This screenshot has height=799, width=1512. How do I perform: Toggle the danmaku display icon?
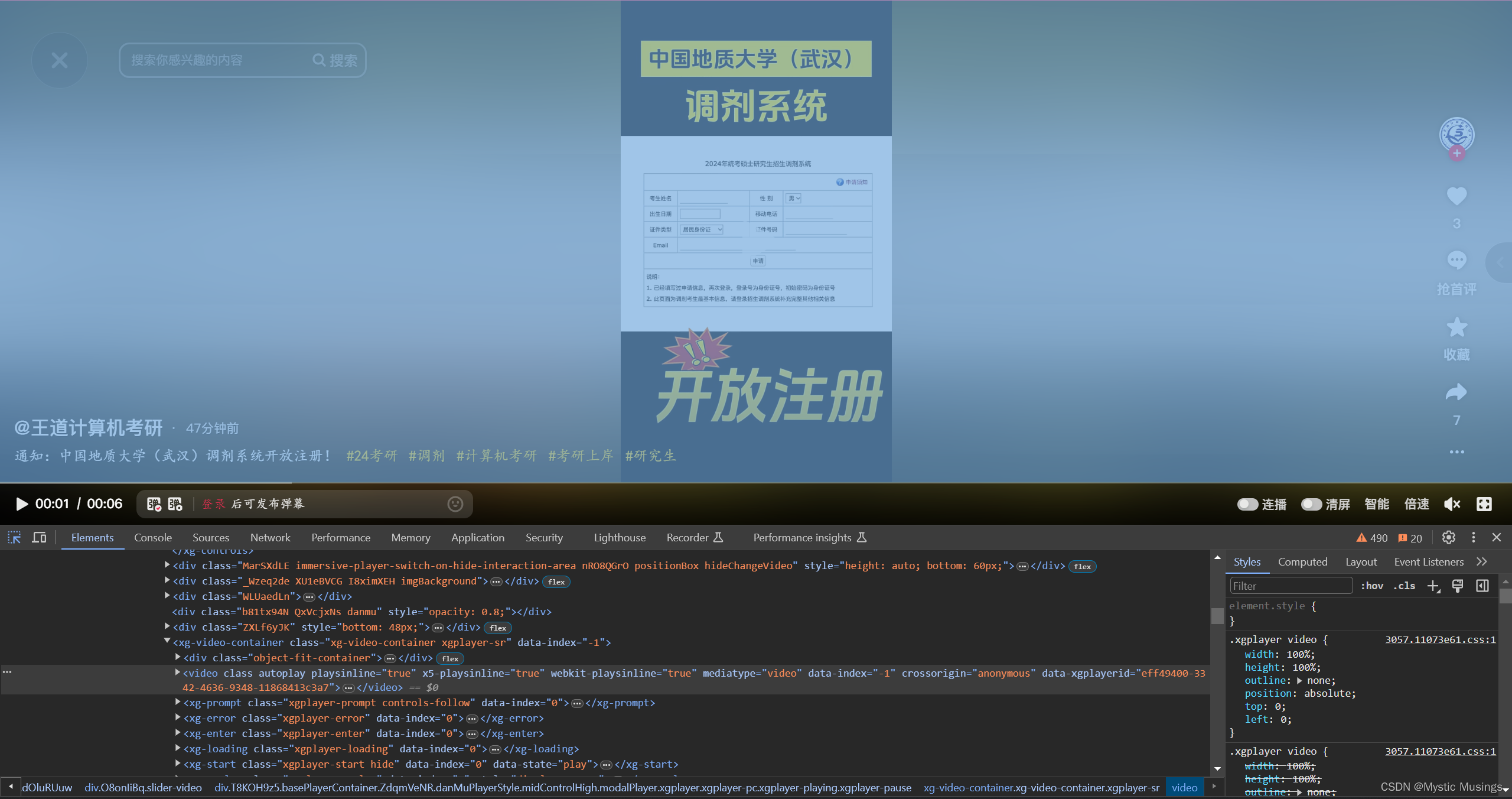click(x=154, y=504)
